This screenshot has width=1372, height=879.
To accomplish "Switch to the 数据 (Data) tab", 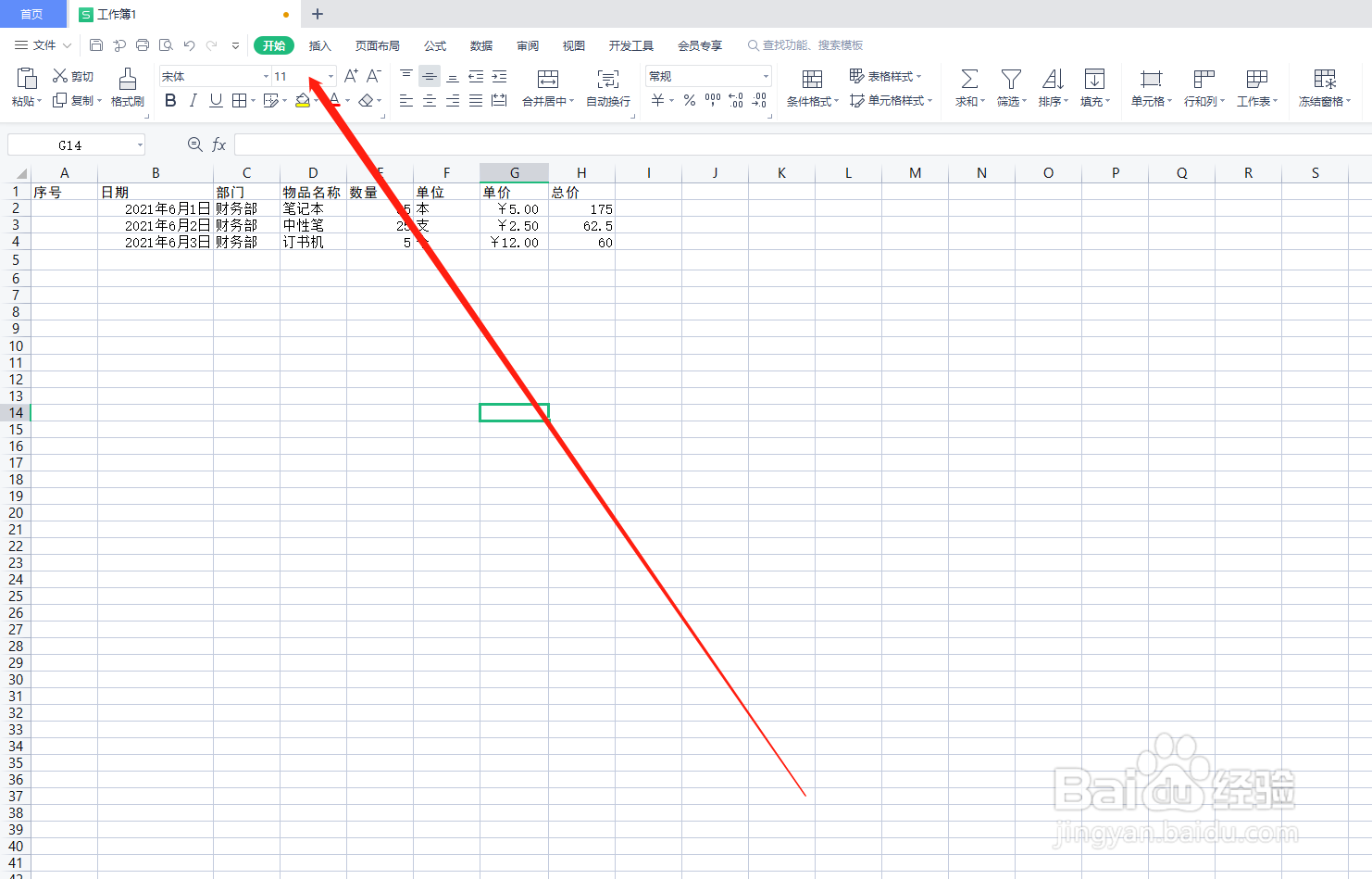I will [x=481, y=45].
